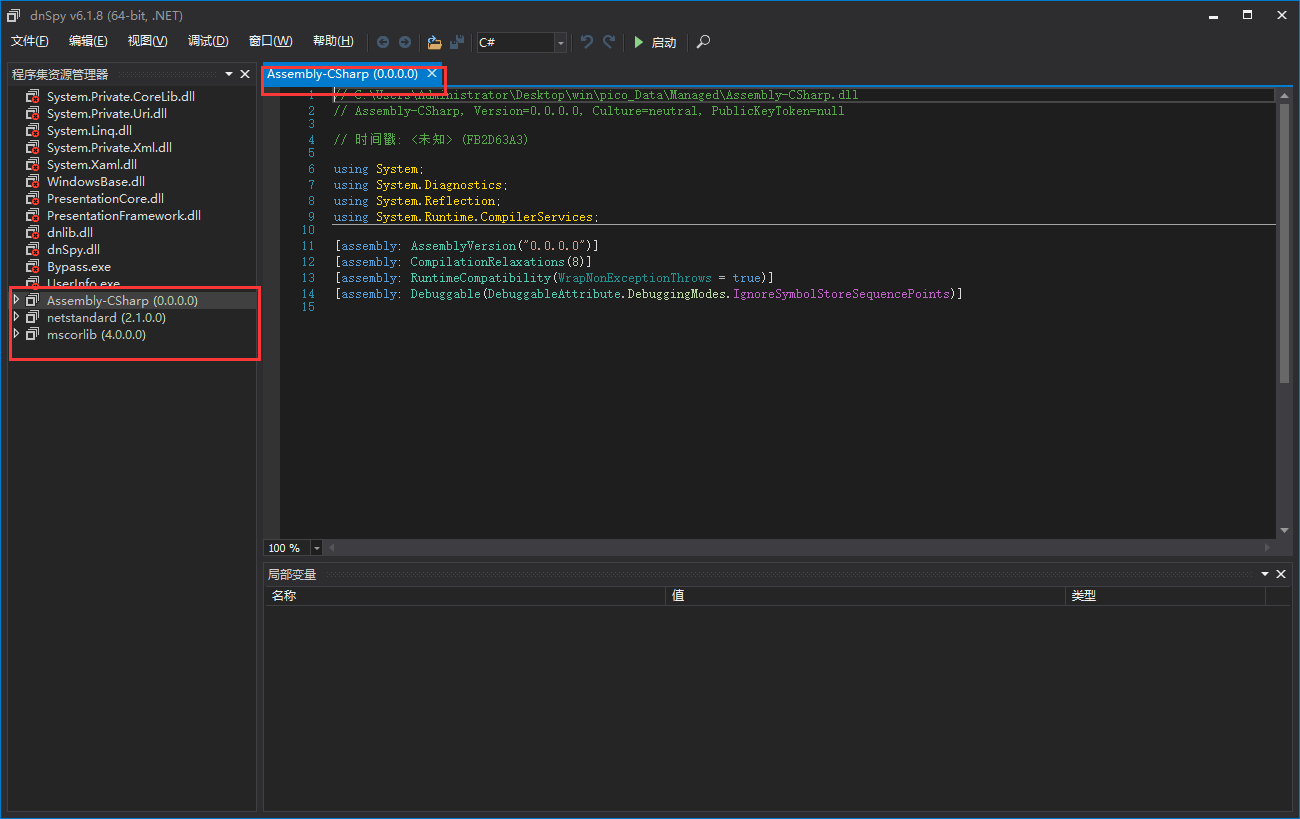Click the editor horizontal scroll-right arrow
Viewport: 1300px width, 819px height.
tap(1268, 548)
